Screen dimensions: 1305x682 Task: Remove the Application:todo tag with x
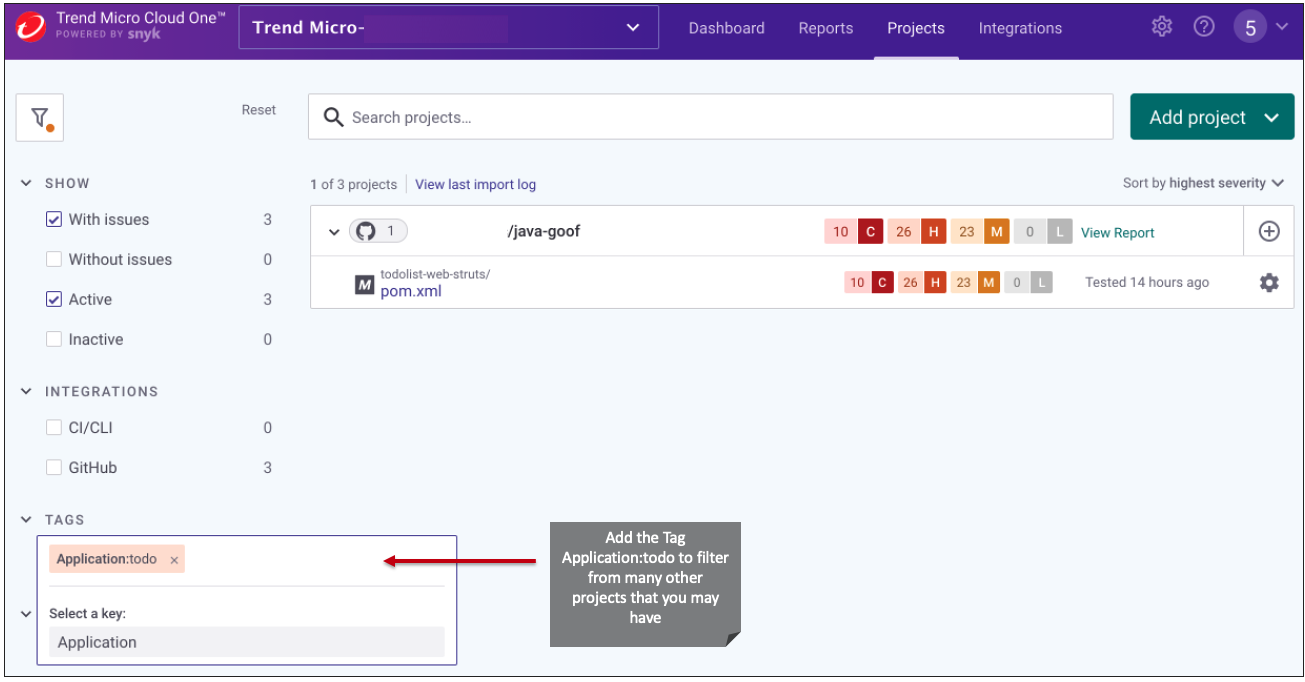click(174, 560)
